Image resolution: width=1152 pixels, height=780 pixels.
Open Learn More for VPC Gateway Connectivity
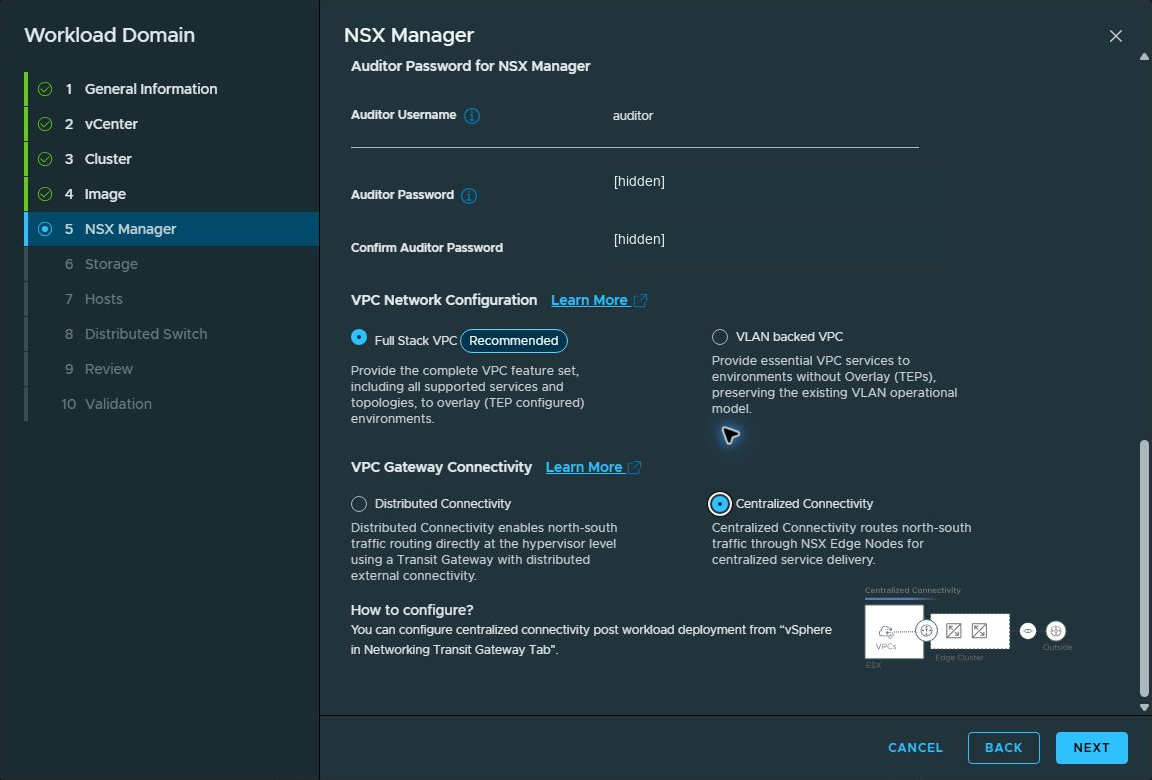click(584, 467)
